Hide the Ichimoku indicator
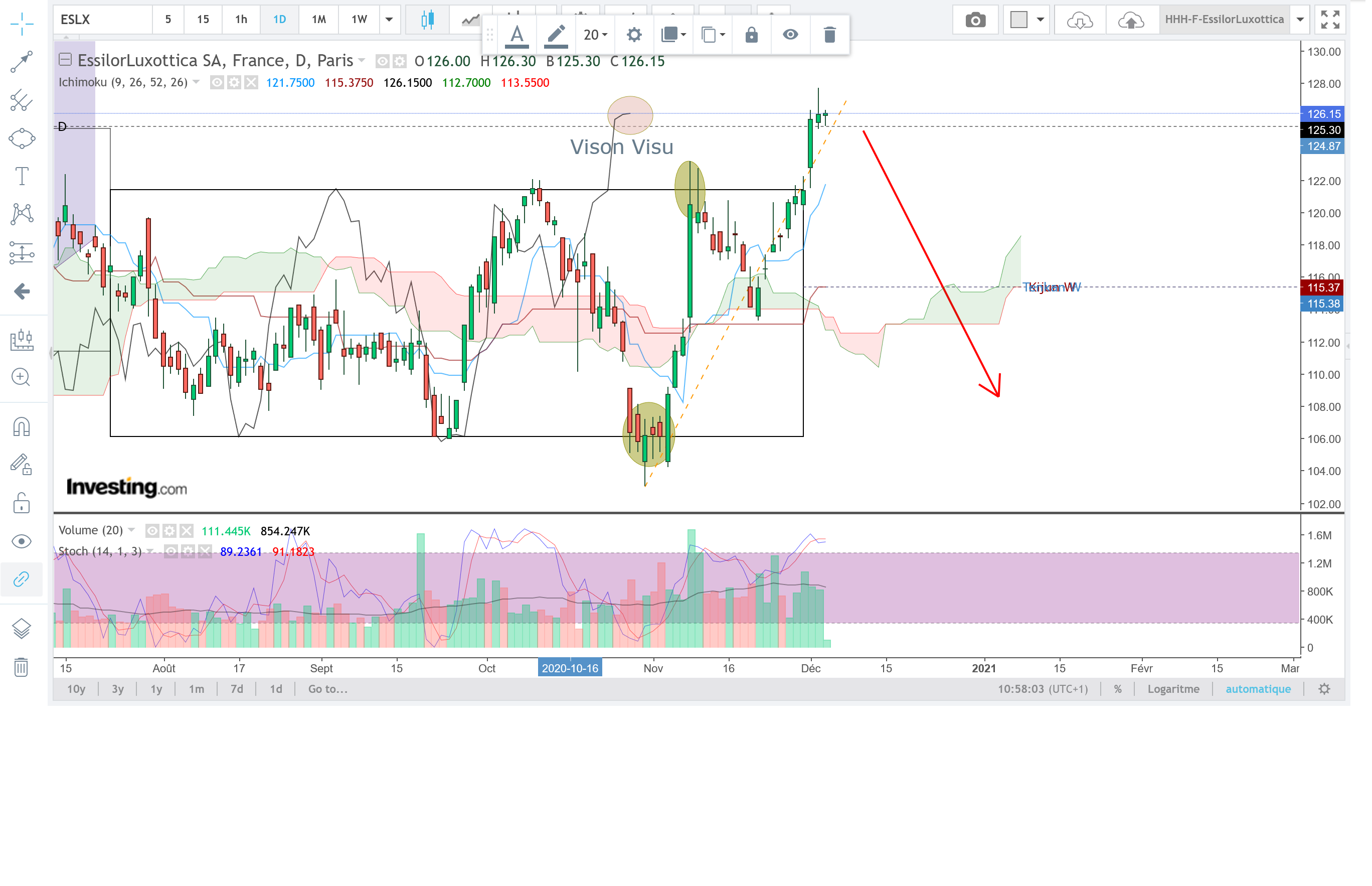 [x=217, y=82]
